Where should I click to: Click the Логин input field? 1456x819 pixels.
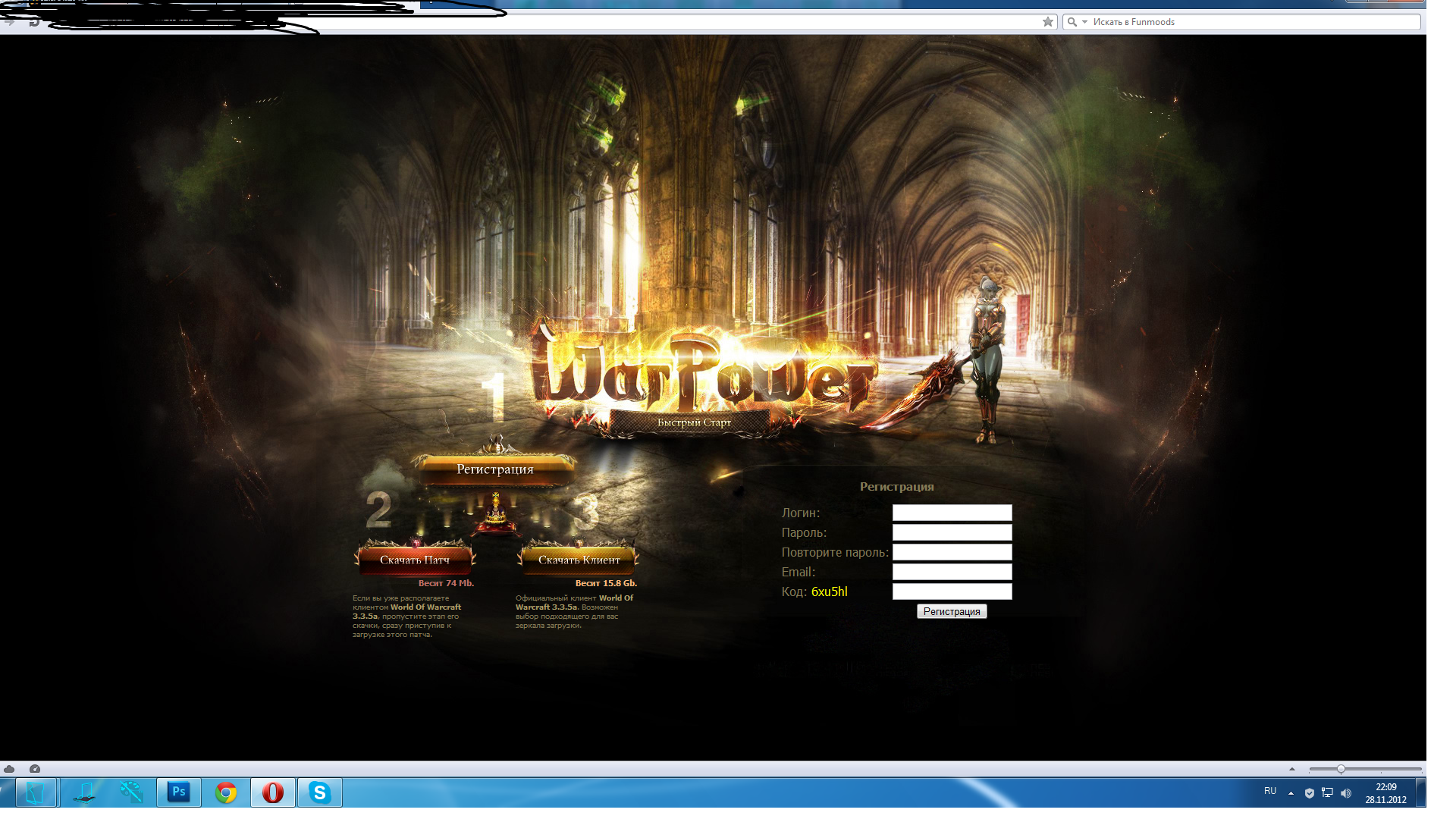[x=952, y=513]
